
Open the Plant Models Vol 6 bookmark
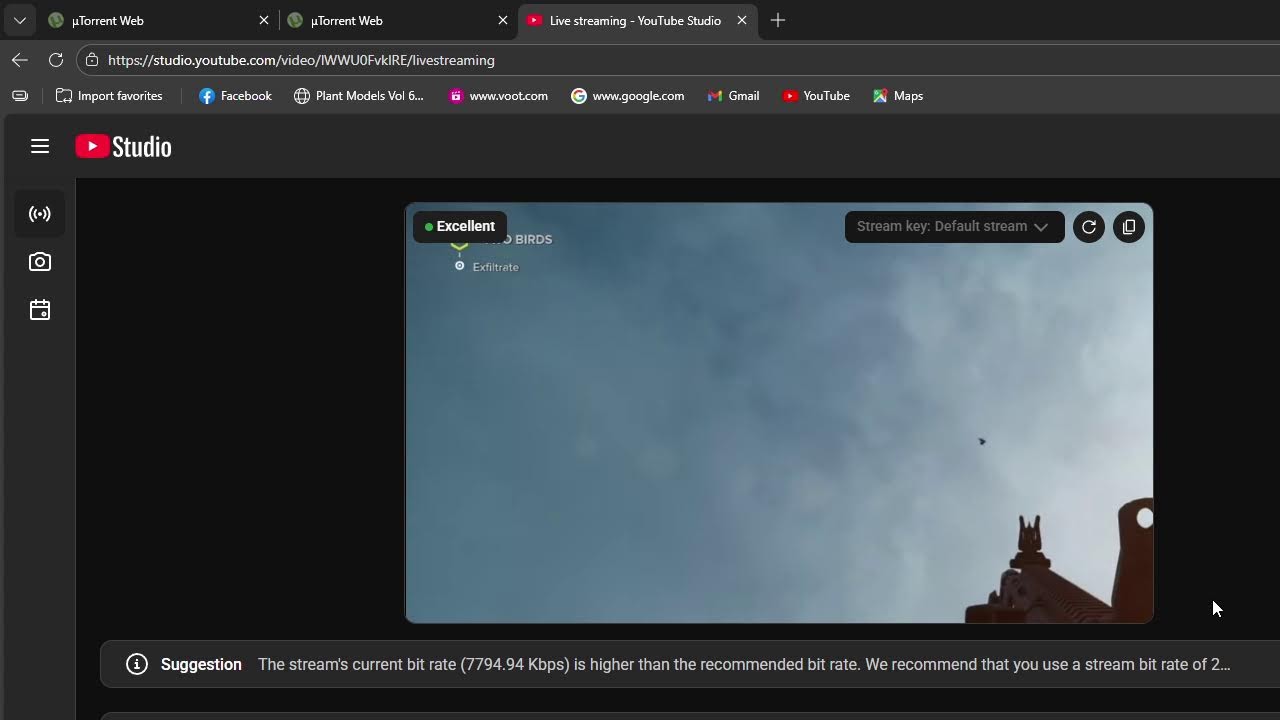[359, 96]
